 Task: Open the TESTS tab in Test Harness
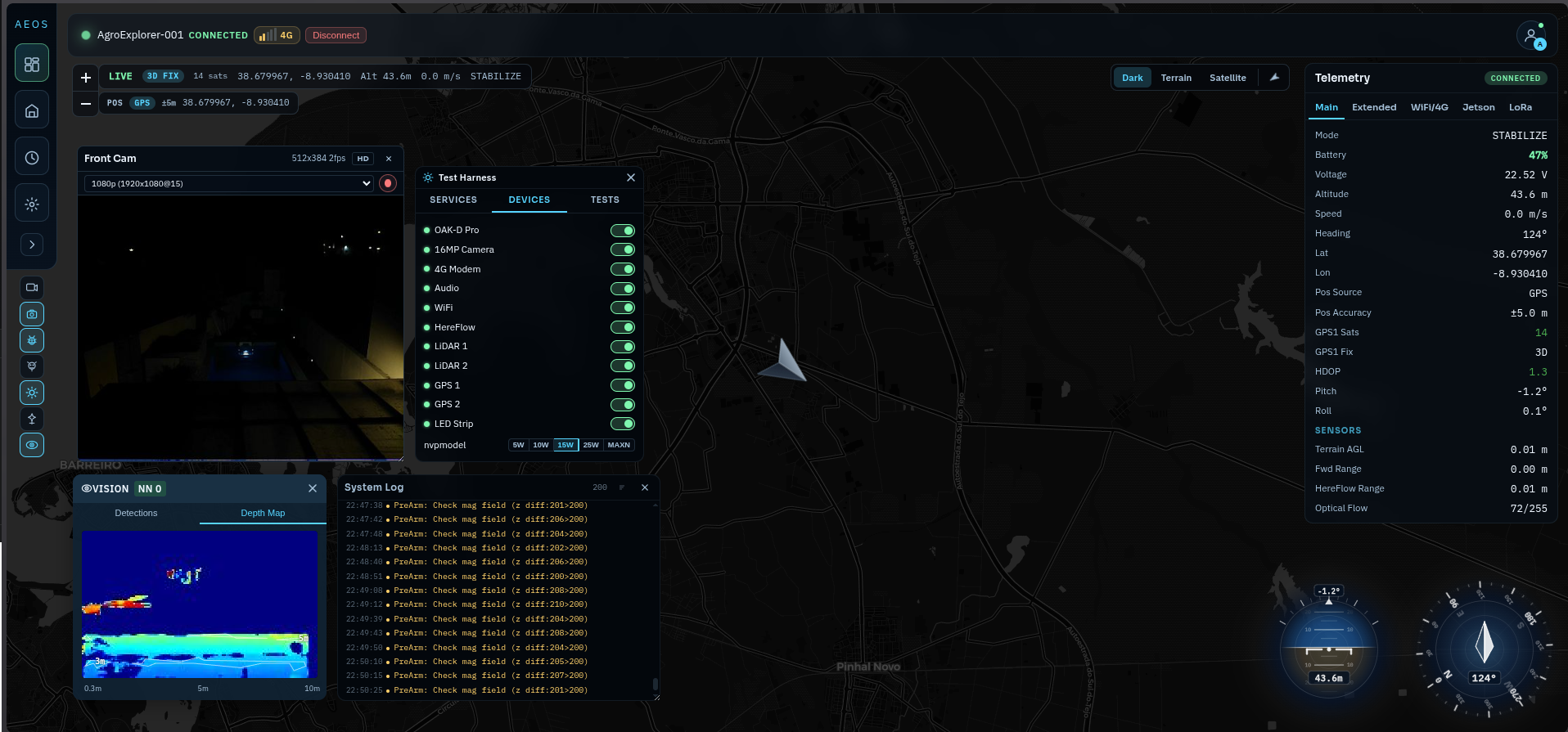(x=605, y=200)
